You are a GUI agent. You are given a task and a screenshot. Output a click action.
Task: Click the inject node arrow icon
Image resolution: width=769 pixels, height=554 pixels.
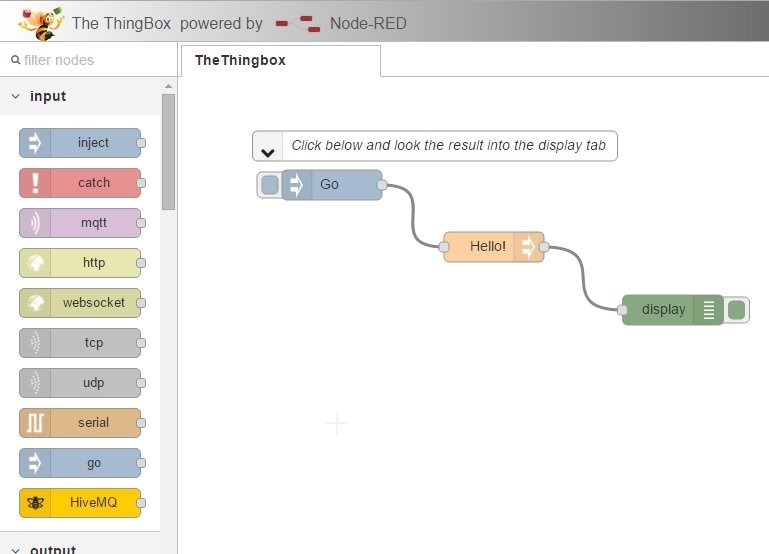click(x=35, y=143)
